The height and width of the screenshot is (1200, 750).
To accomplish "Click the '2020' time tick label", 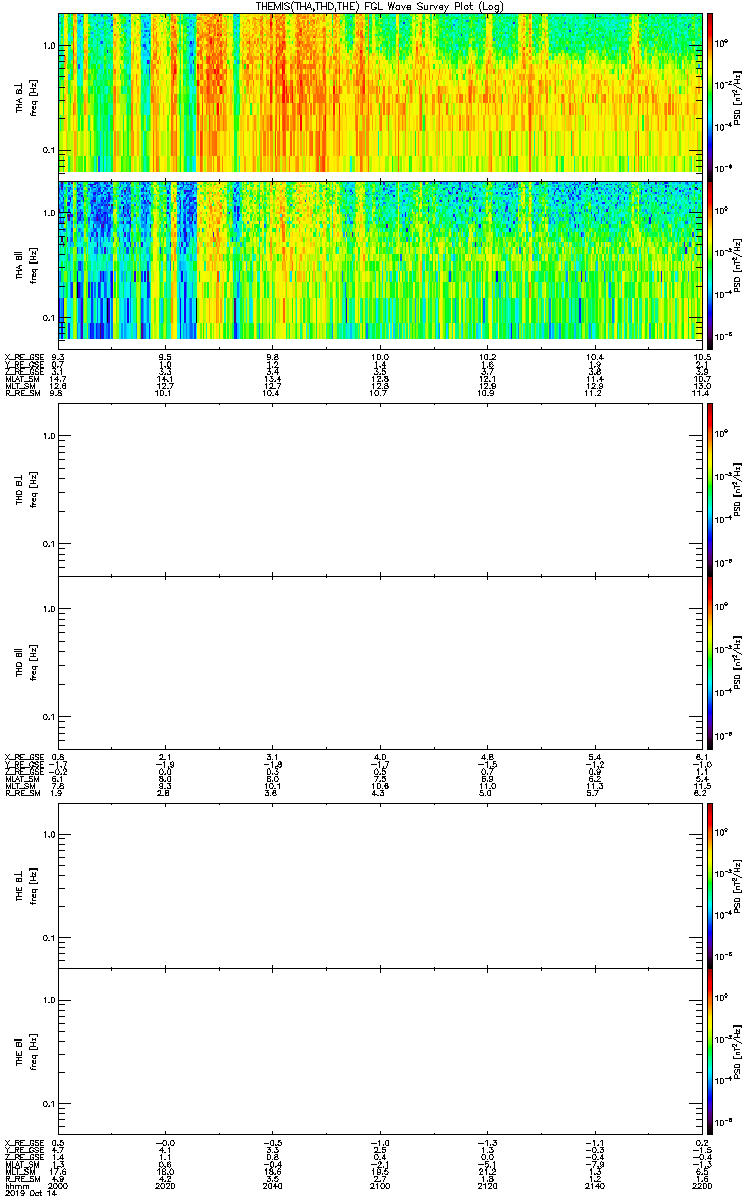I will tap(166, 1185).
